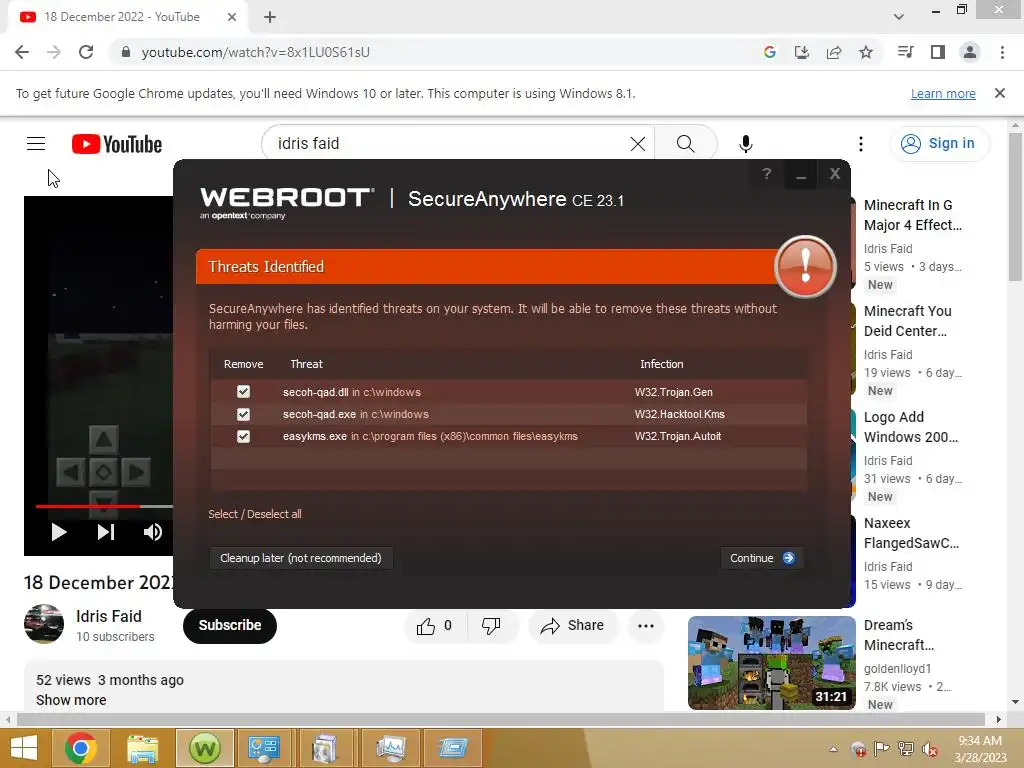
Task: Click the browser Back arrow
Action: (22, 52)
